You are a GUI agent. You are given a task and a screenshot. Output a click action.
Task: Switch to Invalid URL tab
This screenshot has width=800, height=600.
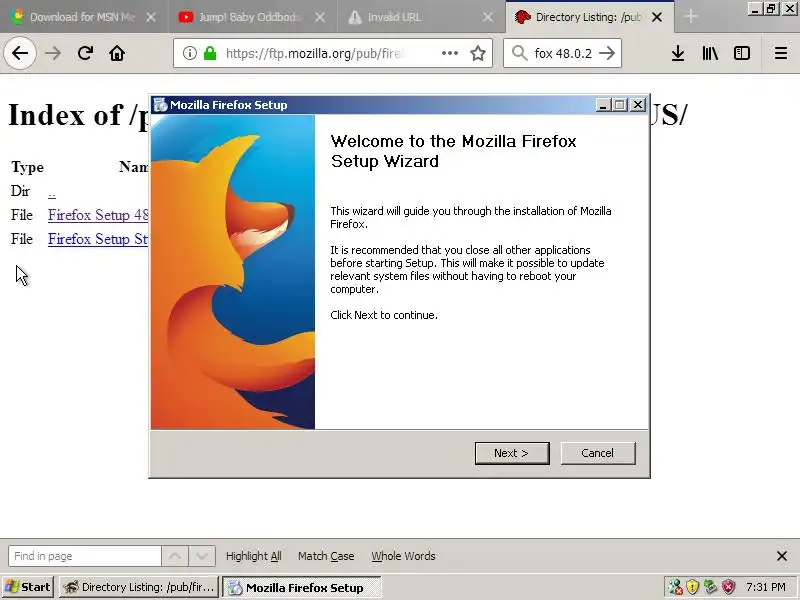click(x=408, y=17)
